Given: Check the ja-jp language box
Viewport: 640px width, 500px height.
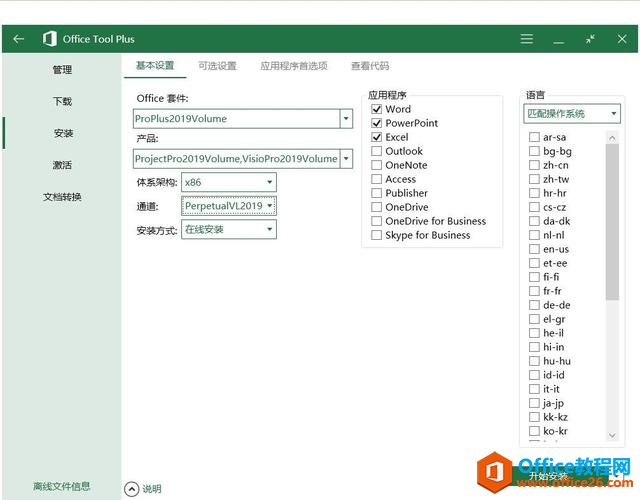Looking at the screenshot, I should pyautogui.click(x=534, y=403).
